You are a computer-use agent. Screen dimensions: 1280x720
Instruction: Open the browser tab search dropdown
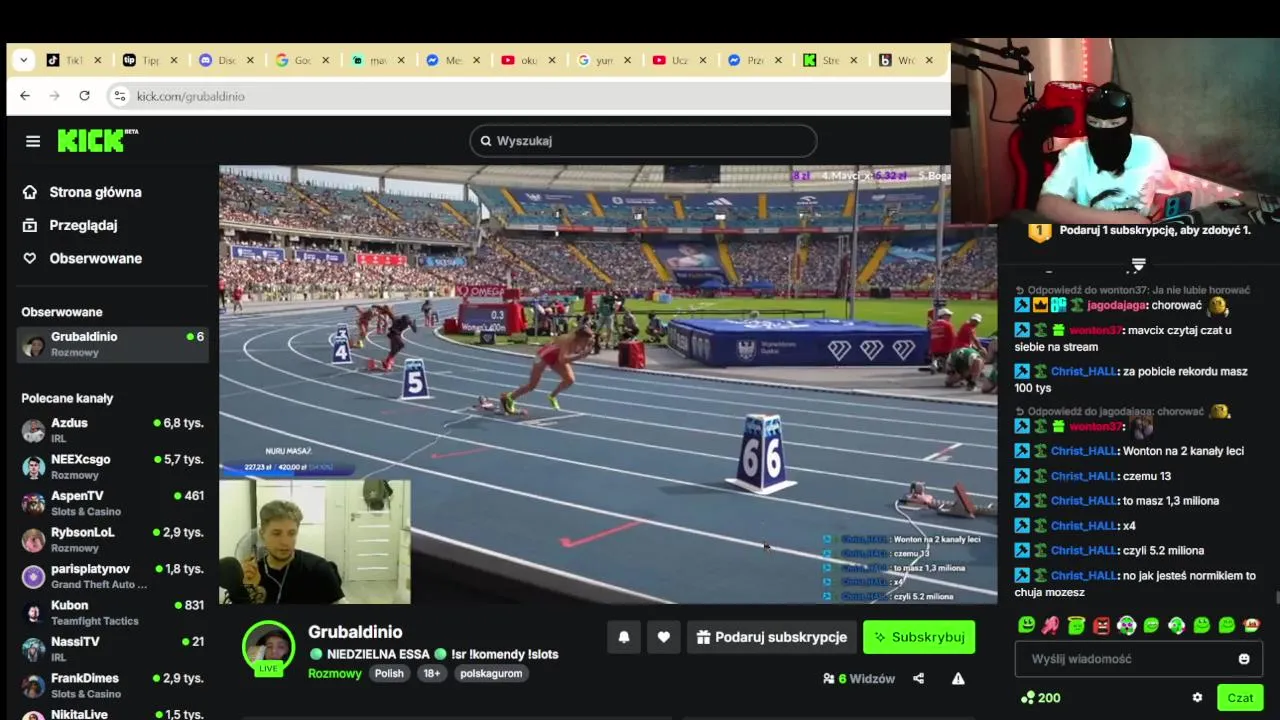tap(23, 60)
